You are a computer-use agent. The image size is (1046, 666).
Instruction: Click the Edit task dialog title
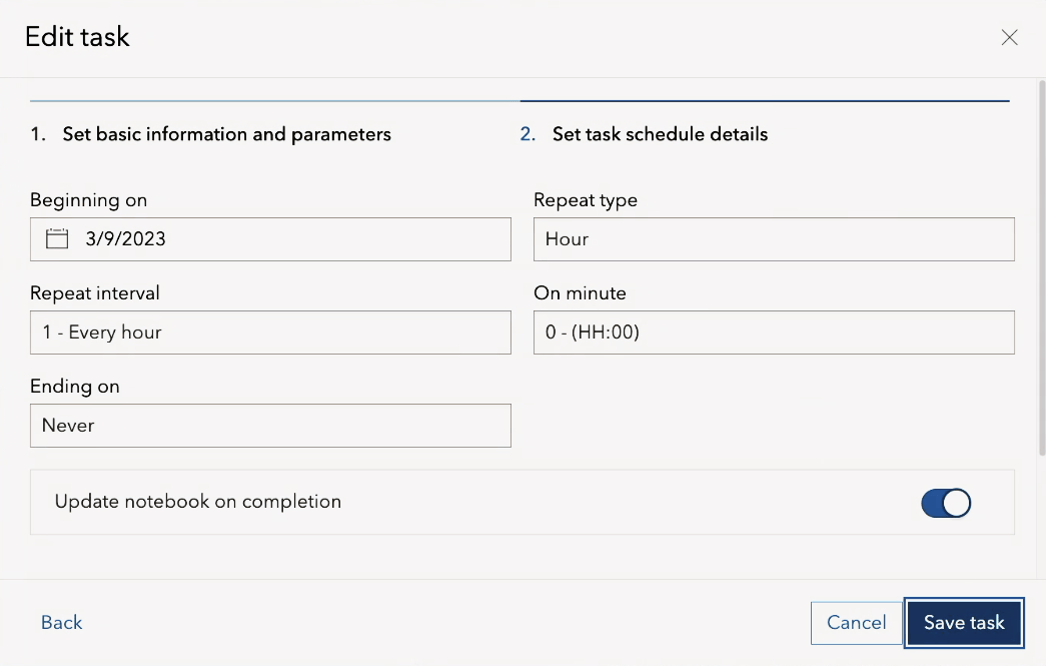77,38
